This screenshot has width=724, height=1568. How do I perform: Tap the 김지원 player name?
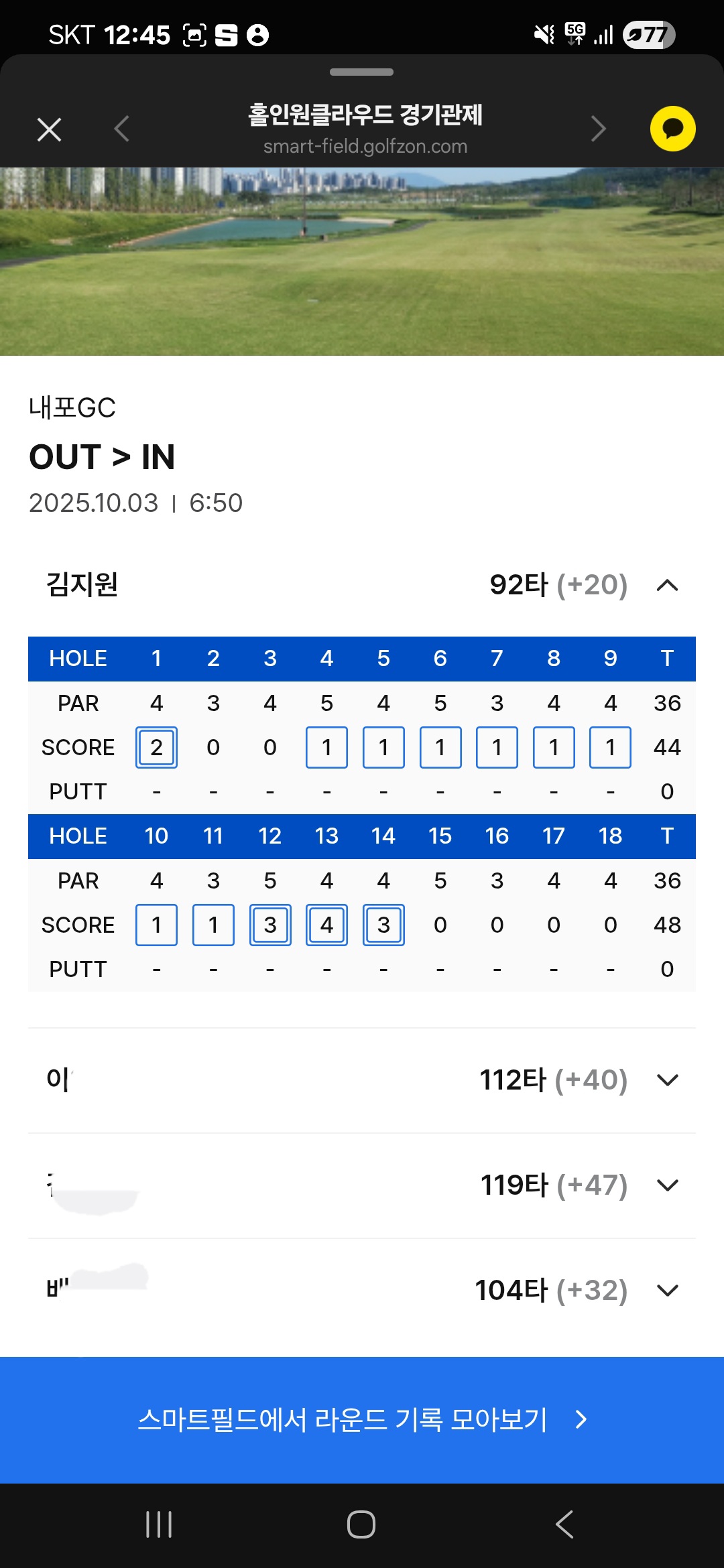click(x=82, y=585)
